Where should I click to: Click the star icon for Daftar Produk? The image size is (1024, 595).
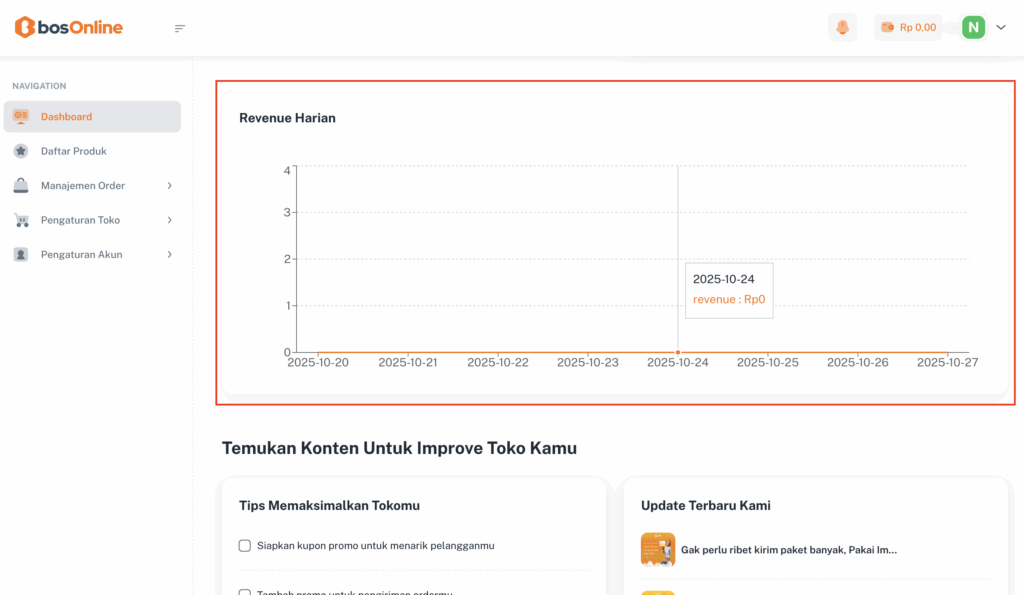pos(21,151)
